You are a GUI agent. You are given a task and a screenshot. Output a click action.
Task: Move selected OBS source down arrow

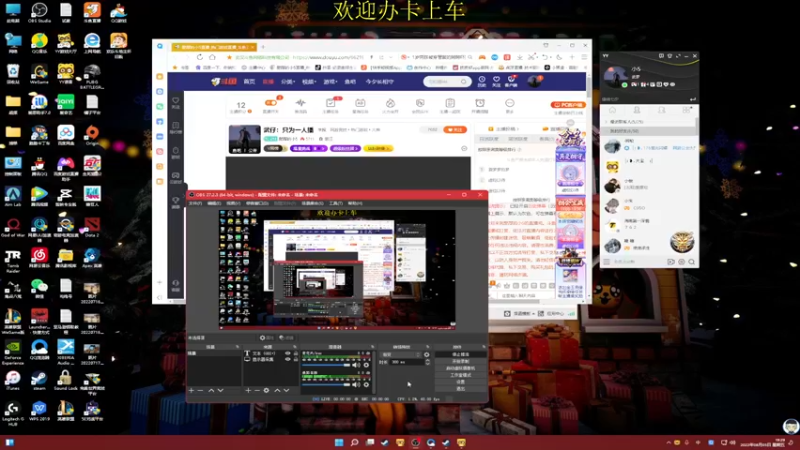286,390
